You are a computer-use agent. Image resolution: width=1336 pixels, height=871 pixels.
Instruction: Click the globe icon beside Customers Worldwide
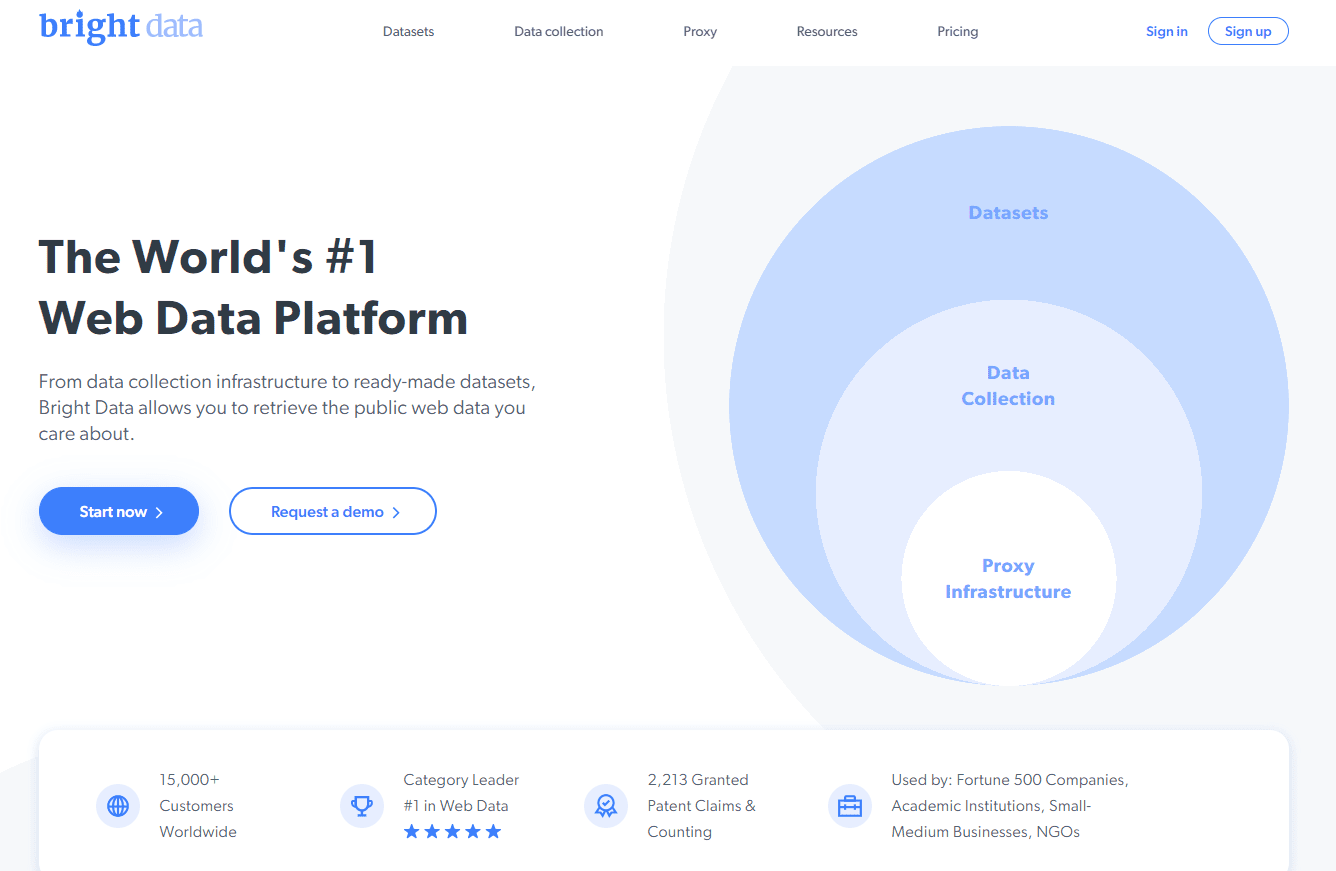tap(118, 806)
